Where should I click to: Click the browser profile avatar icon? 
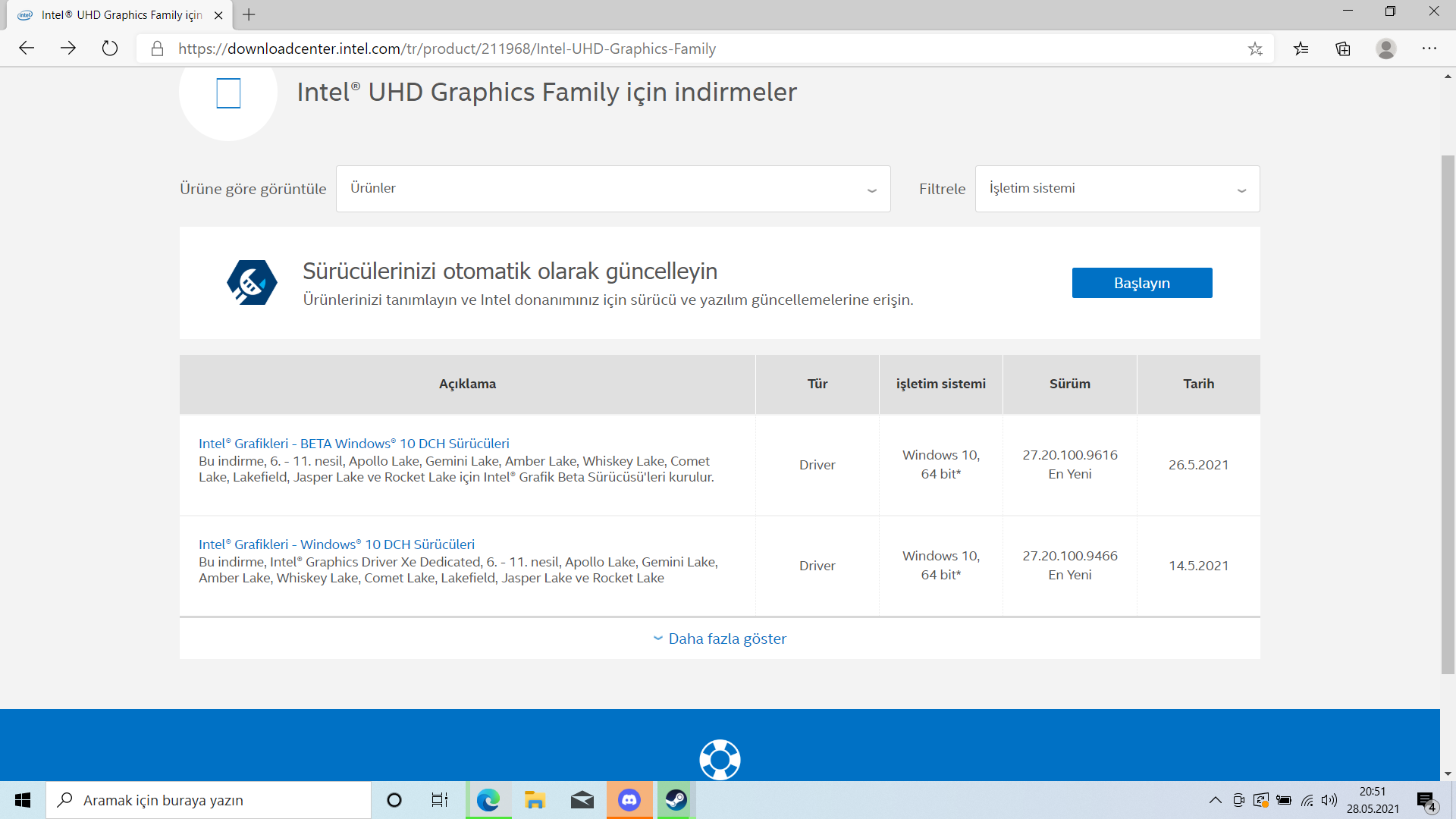[1385, 49]
